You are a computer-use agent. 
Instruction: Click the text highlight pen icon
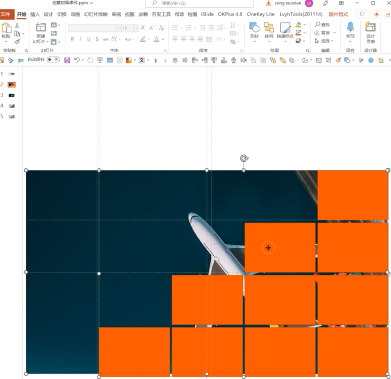[x=143, y=39]
